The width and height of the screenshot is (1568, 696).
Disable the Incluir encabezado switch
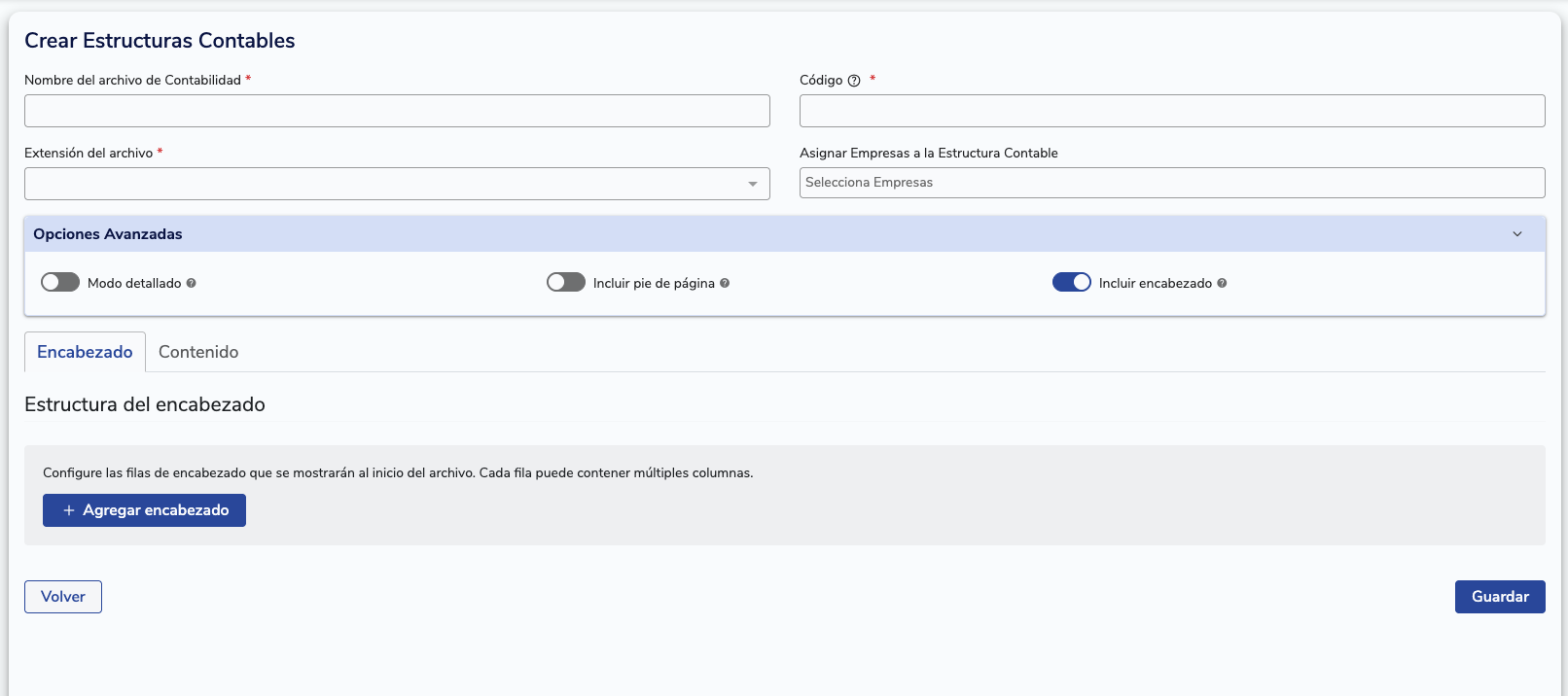point(1072,282)
